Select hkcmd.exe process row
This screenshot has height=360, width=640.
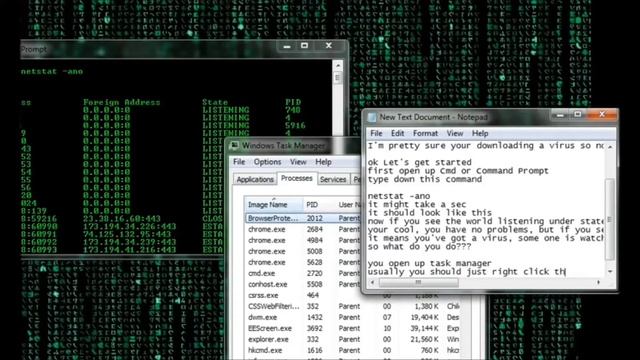353,351
